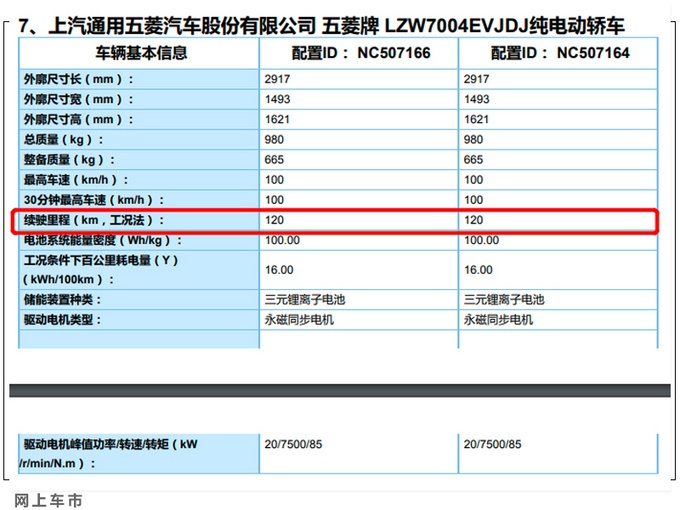Select the 续驶里程 (km, 工况法) label

(x=94, y=220)
